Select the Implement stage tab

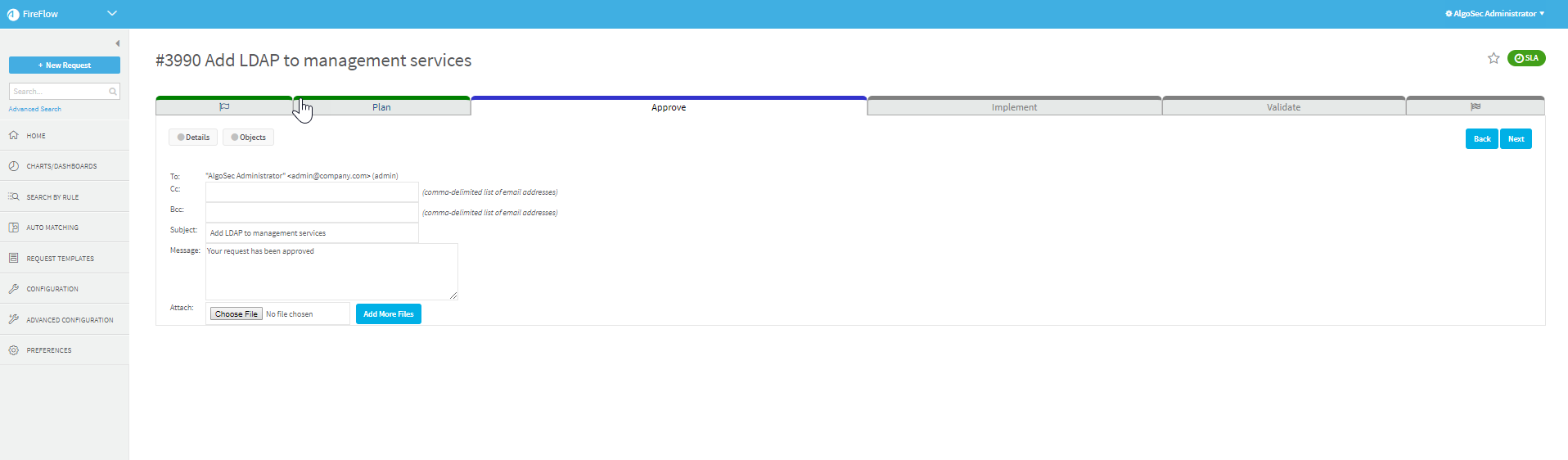click(x=1014, y=107)
